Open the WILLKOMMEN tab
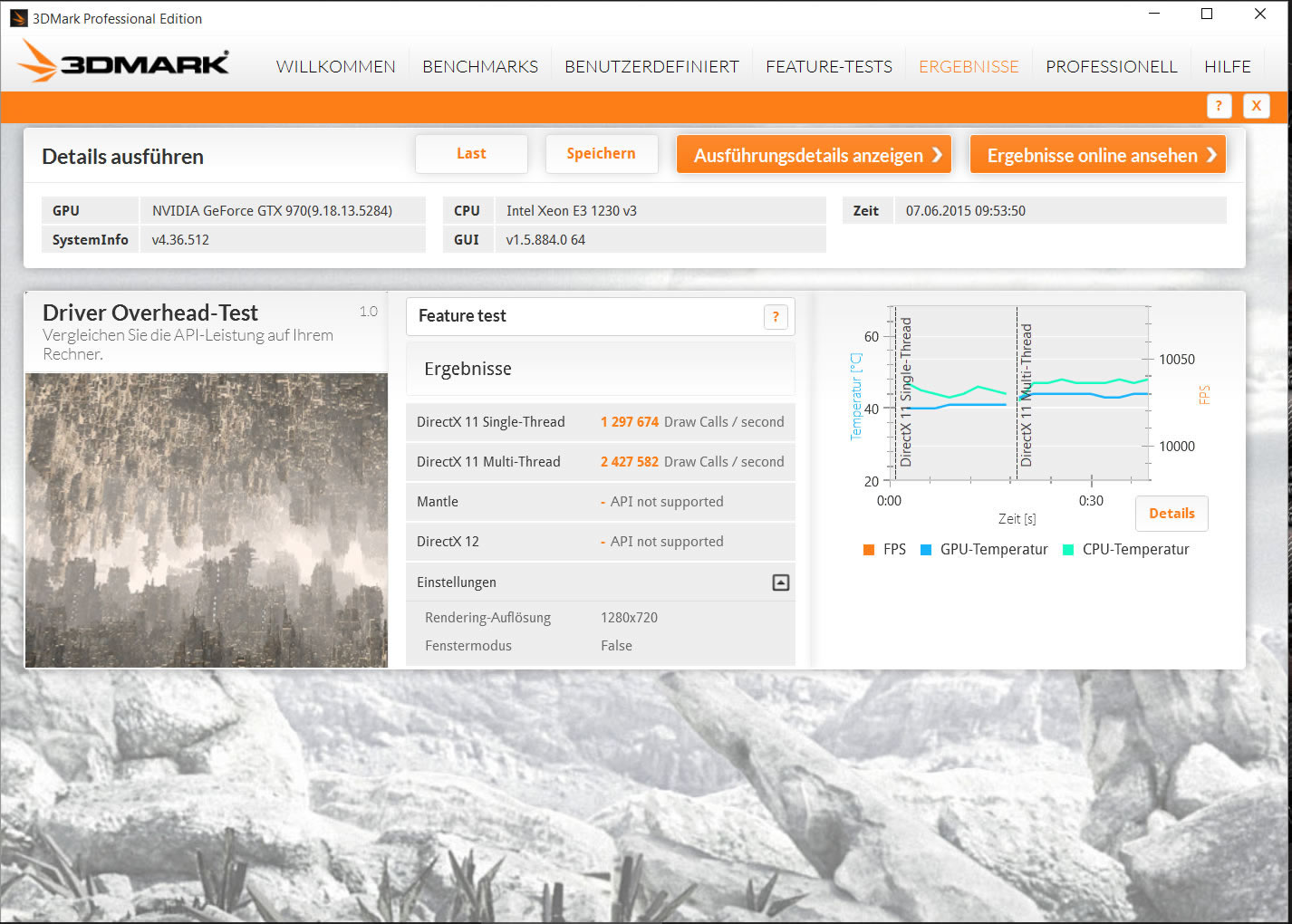Viewport: 1292px width, 924px height. [336, 66]
